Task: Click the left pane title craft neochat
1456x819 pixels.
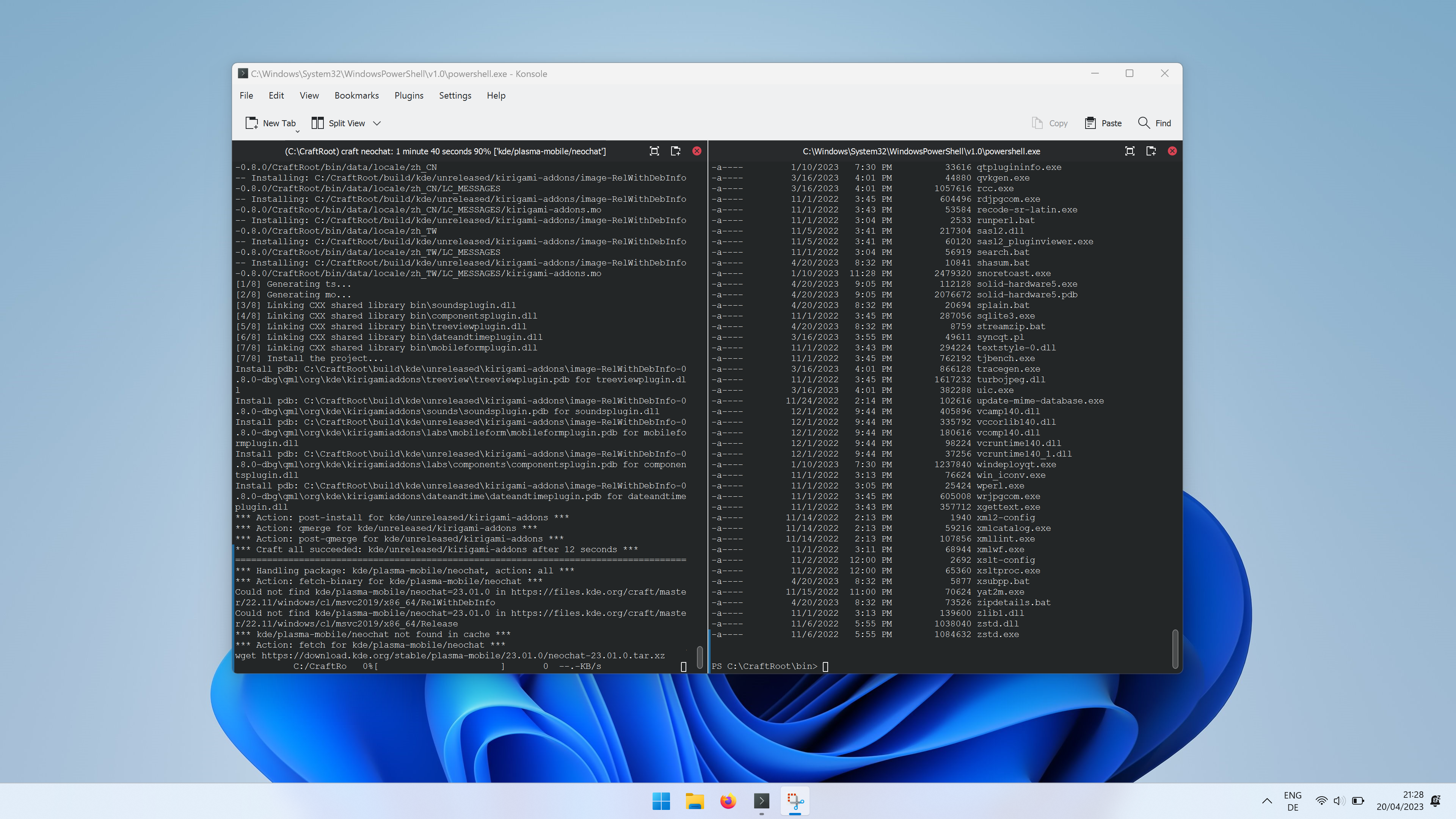Action: tap(445, 152)
